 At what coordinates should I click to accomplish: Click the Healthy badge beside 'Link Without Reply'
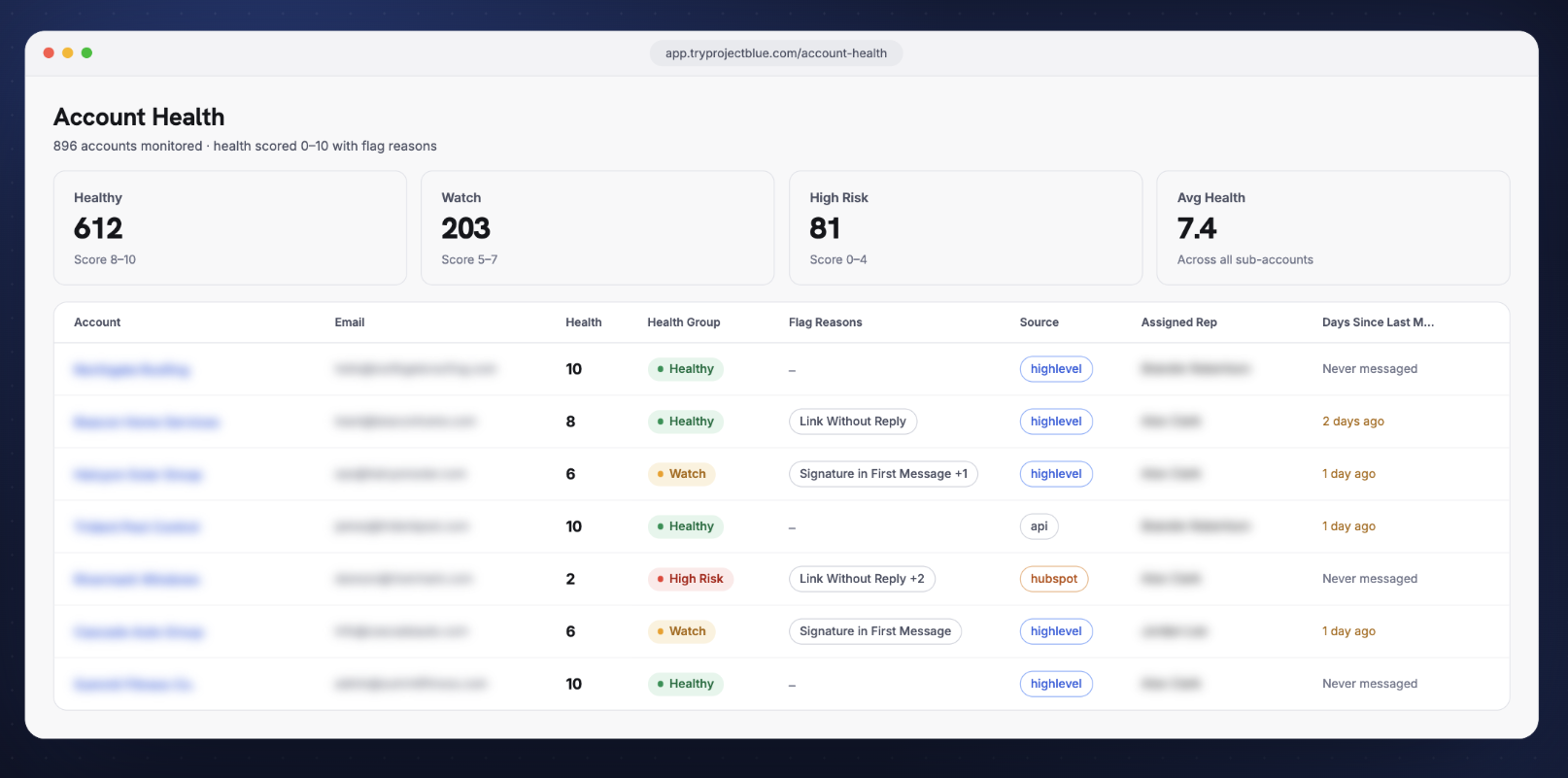(686, 422)
